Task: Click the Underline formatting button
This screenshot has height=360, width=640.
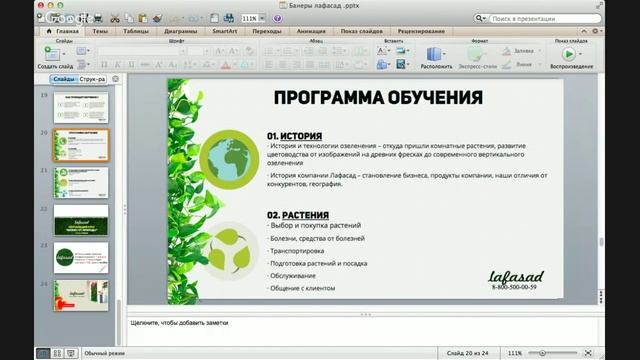Action: click(x=131, y=64)
